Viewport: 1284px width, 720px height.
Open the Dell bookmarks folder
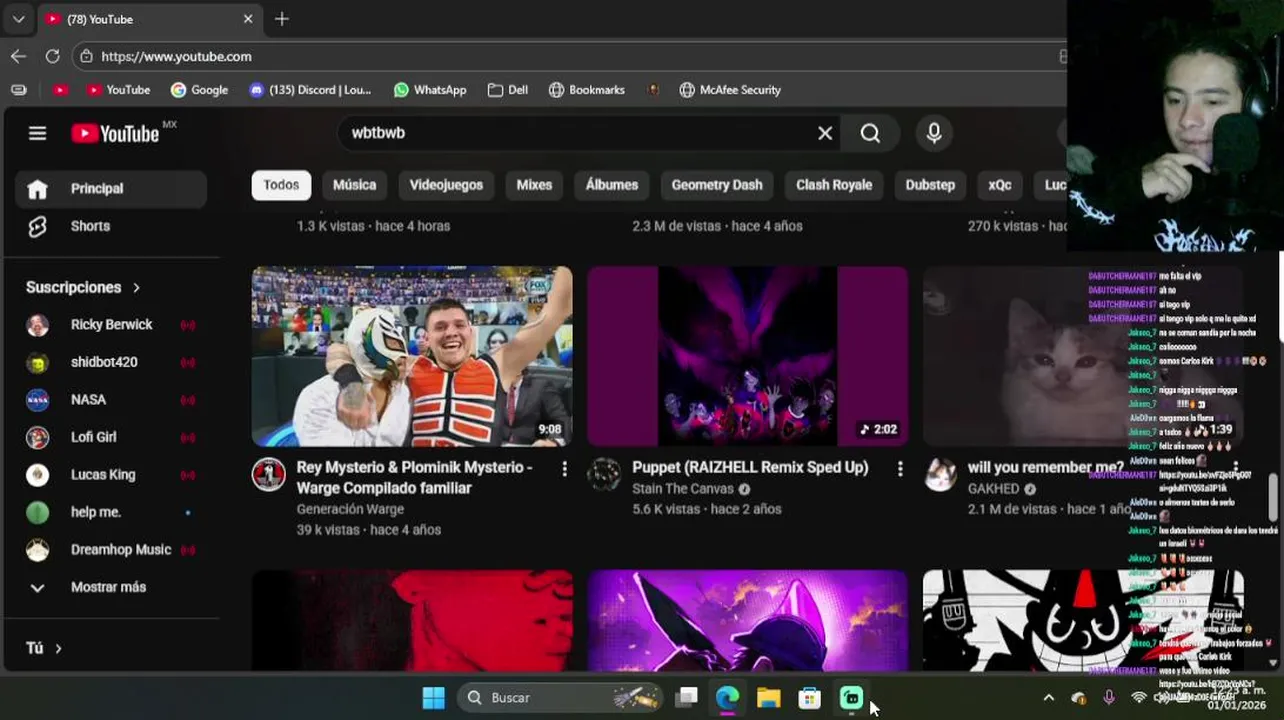coord(508,90)
